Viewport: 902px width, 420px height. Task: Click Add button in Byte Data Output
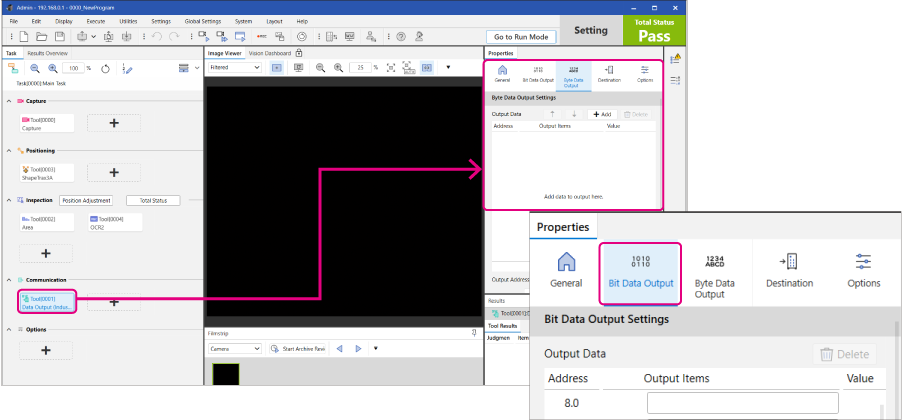coord(603,114)
